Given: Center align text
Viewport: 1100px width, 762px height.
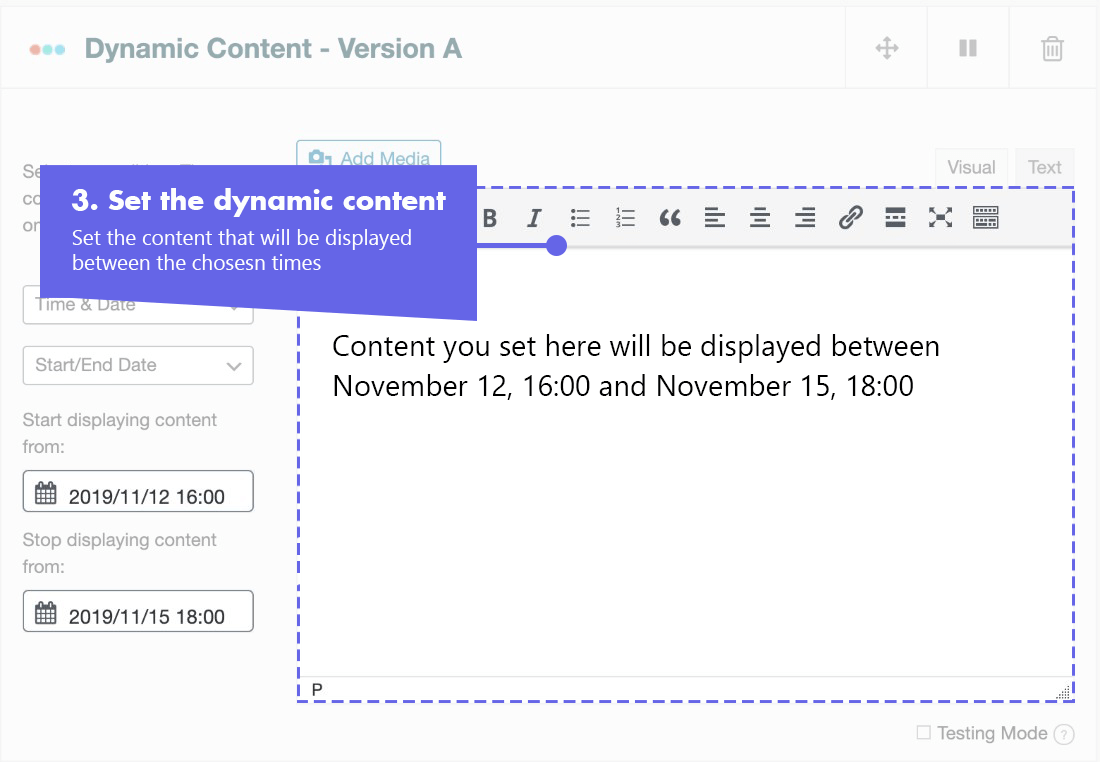Looking at the screenshot, I should click(760, 218).
